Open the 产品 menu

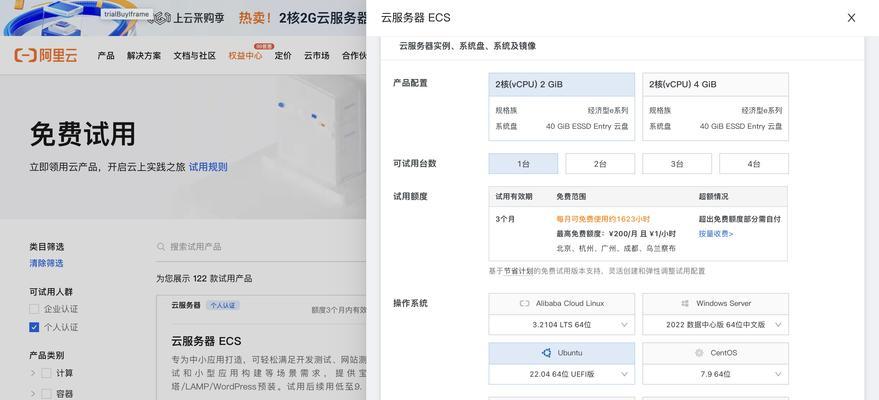[x=106, y=55]
